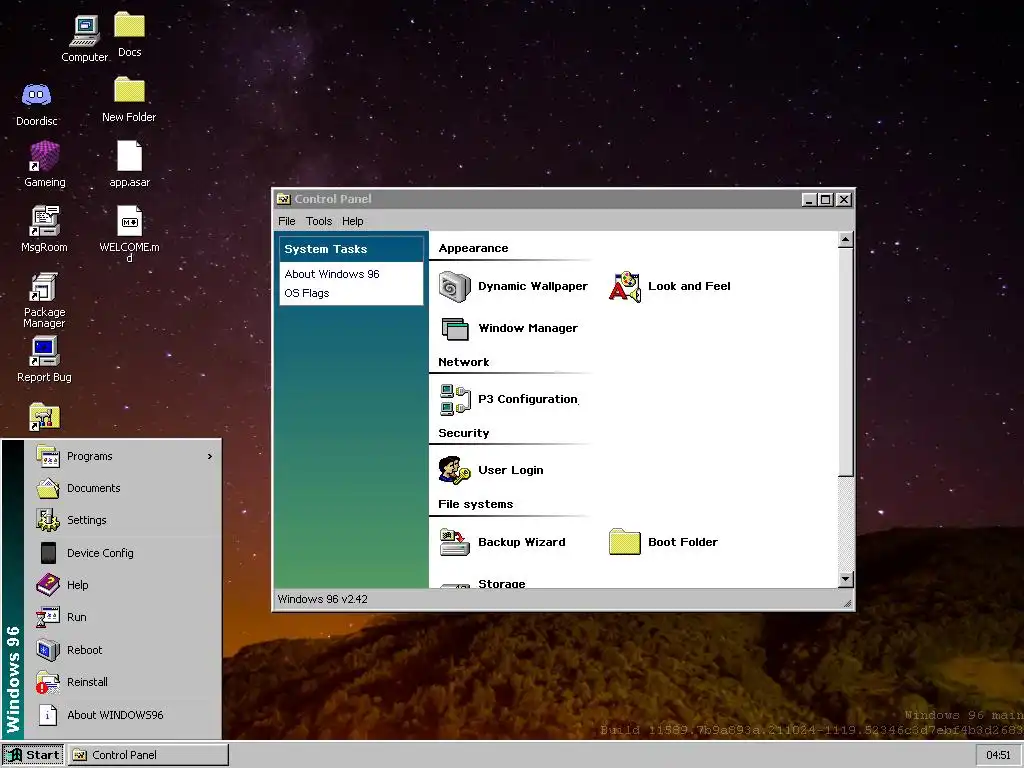Click the scrollbar up arrow in Control Panel
Image resolution: width=1024 pixels, height=768 pixels.
[x=846, y=240]
